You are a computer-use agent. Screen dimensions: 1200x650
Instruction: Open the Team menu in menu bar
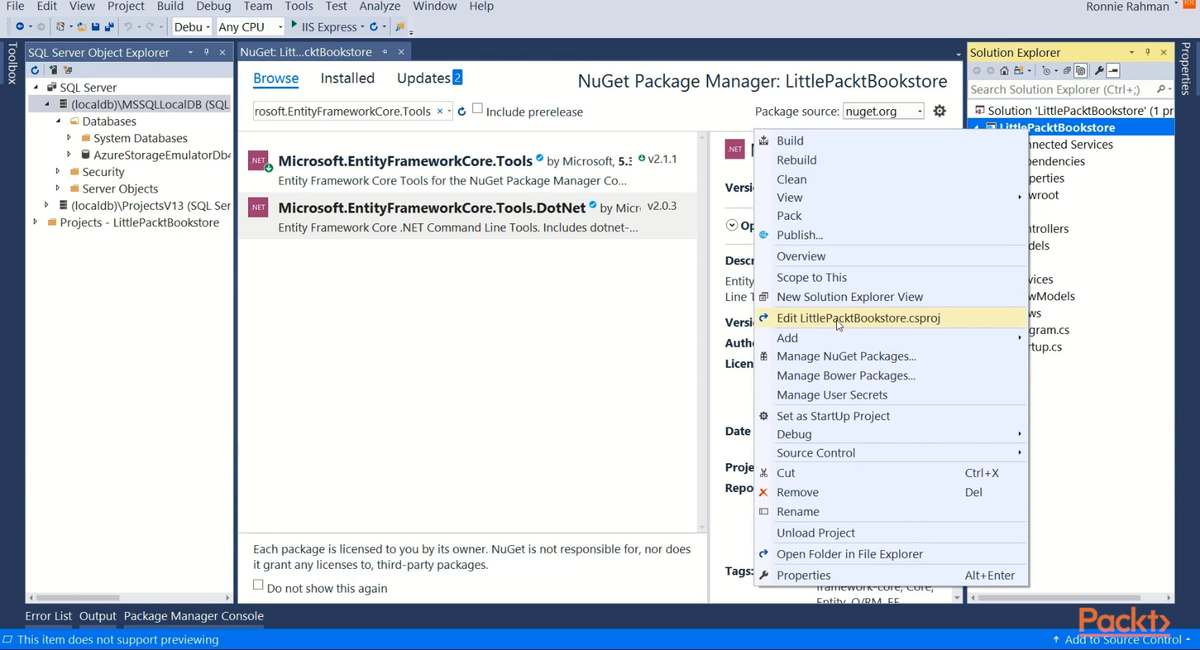[x=258, y=6]
